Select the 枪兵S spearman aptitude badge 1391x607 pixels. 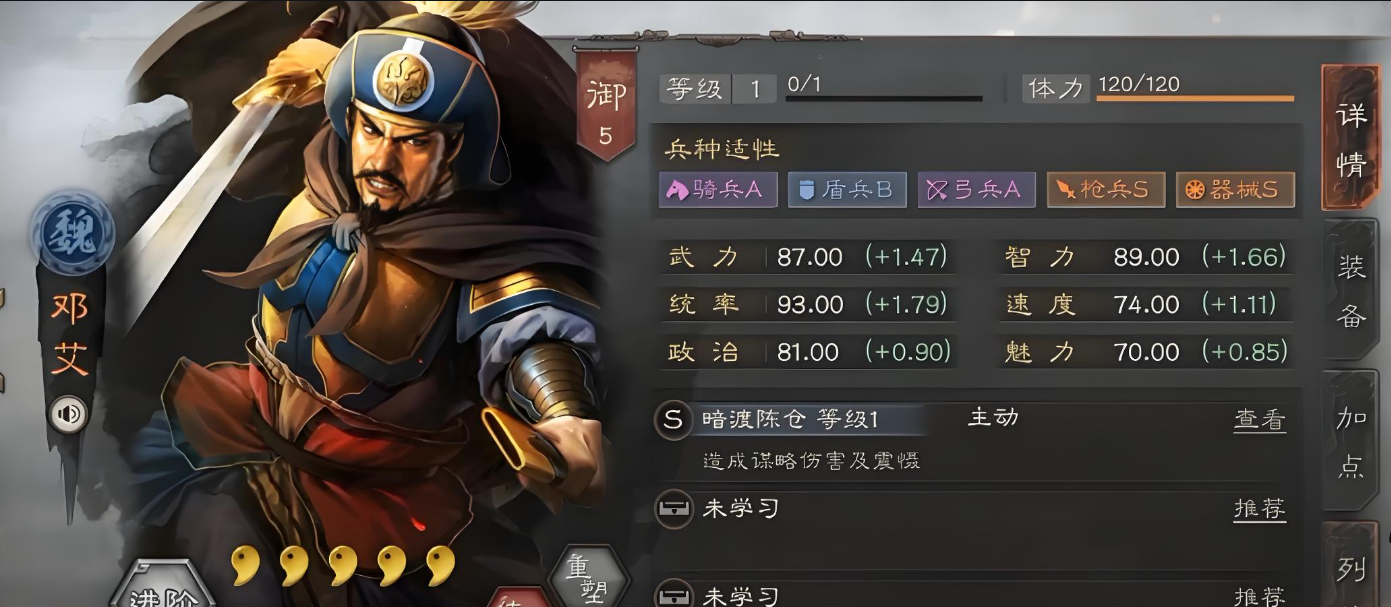tap(1106, 190)
